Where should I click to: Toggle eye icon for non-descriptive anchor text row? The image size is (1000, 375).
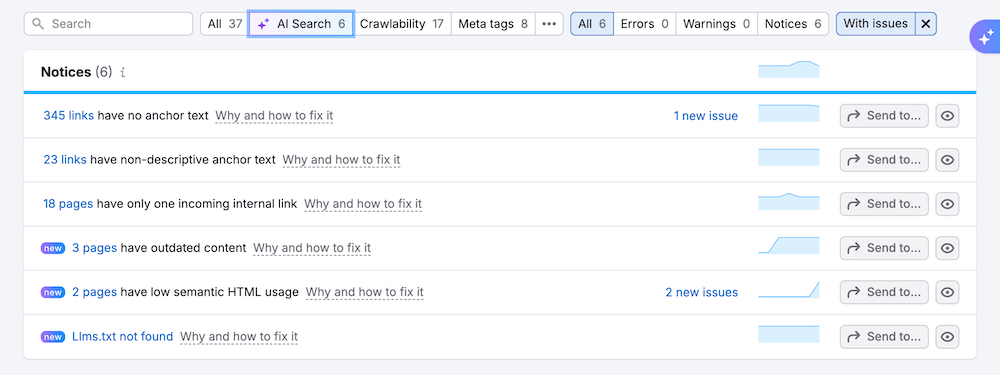point(947,160)
